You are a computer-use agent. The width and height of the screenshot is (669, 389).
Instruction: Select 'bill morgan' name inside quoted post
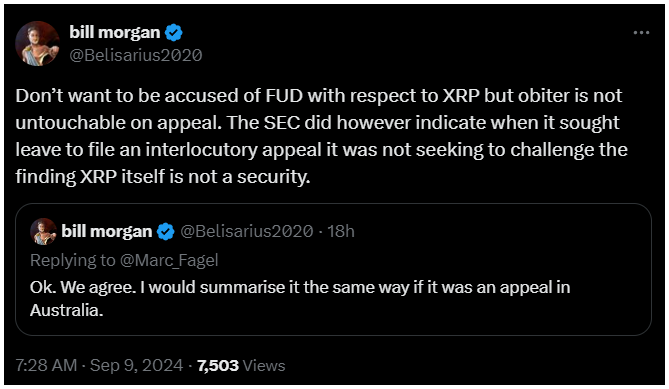pyautogui.click(x=107, y=231)
